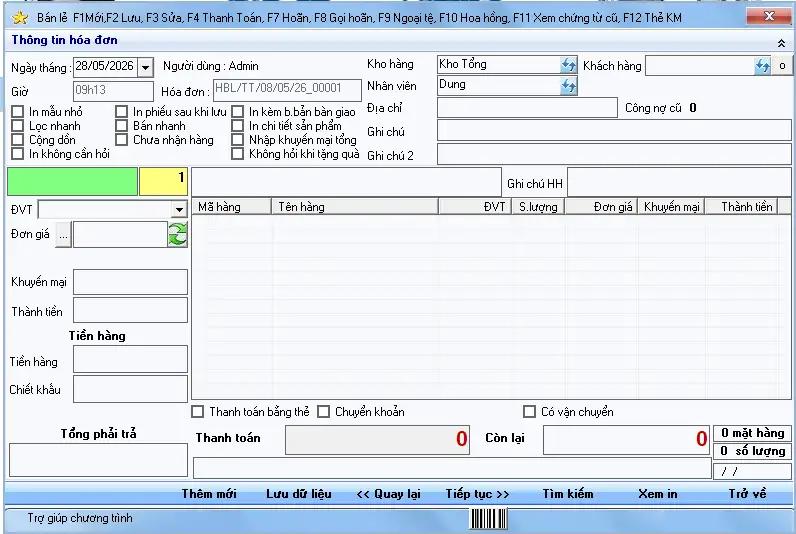Enable In phiếu sau khi lưu
This screenshot has height=534, width=796.
[x=121, y=112]
